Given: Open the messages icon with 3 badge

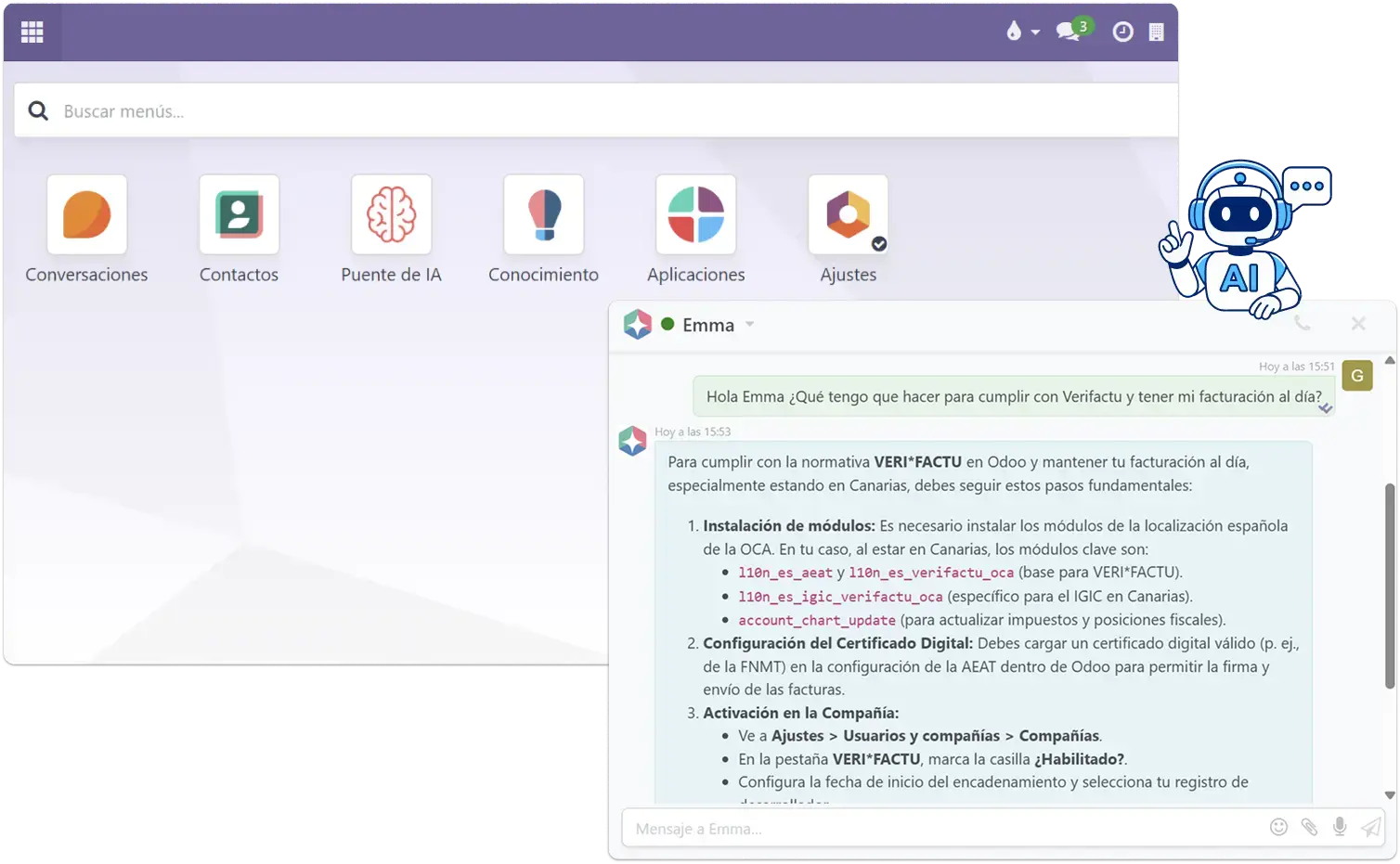Looking at the screenshot, I should [1073, 31].
